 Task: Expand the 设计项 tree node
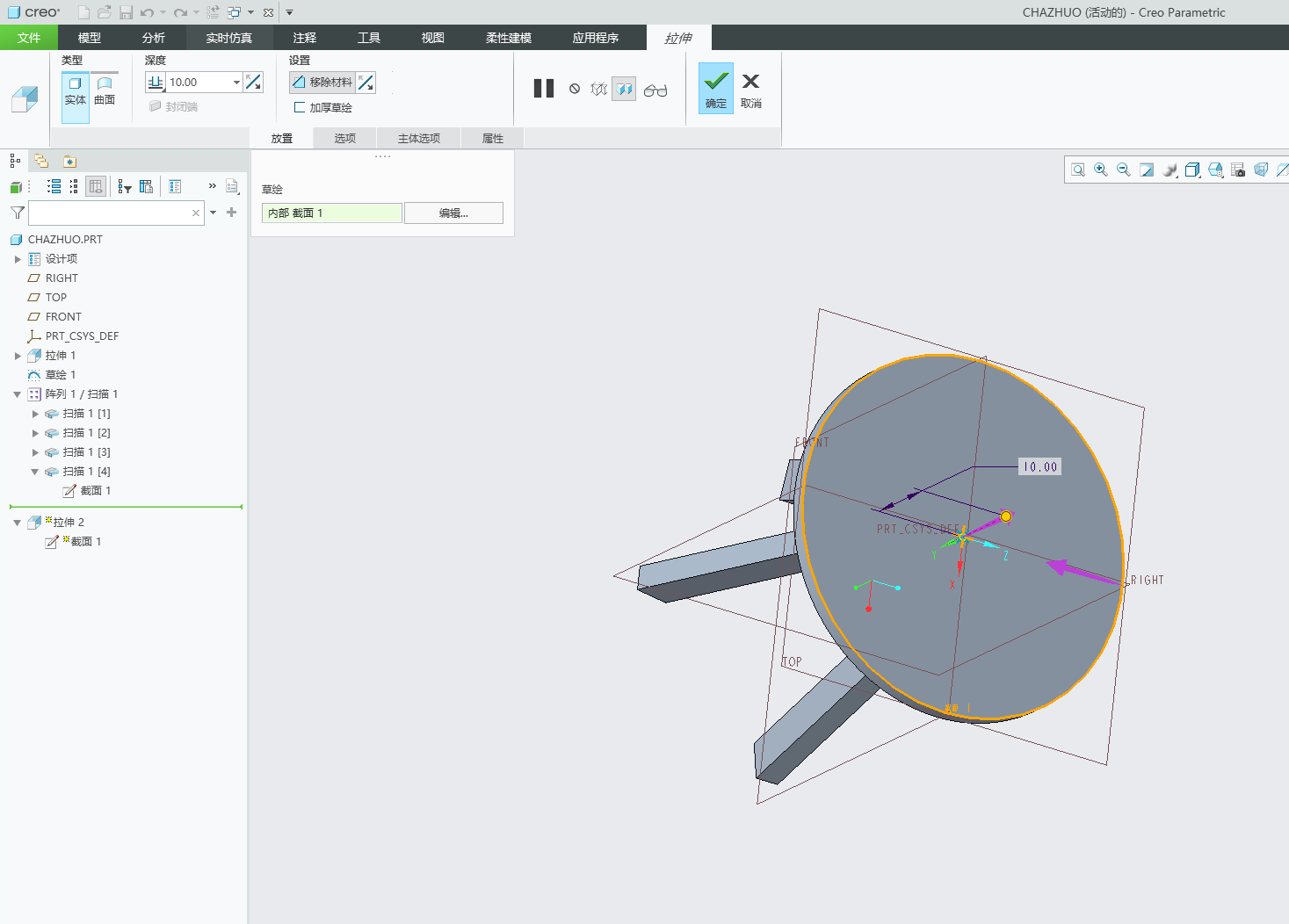(x=18, y=259)
